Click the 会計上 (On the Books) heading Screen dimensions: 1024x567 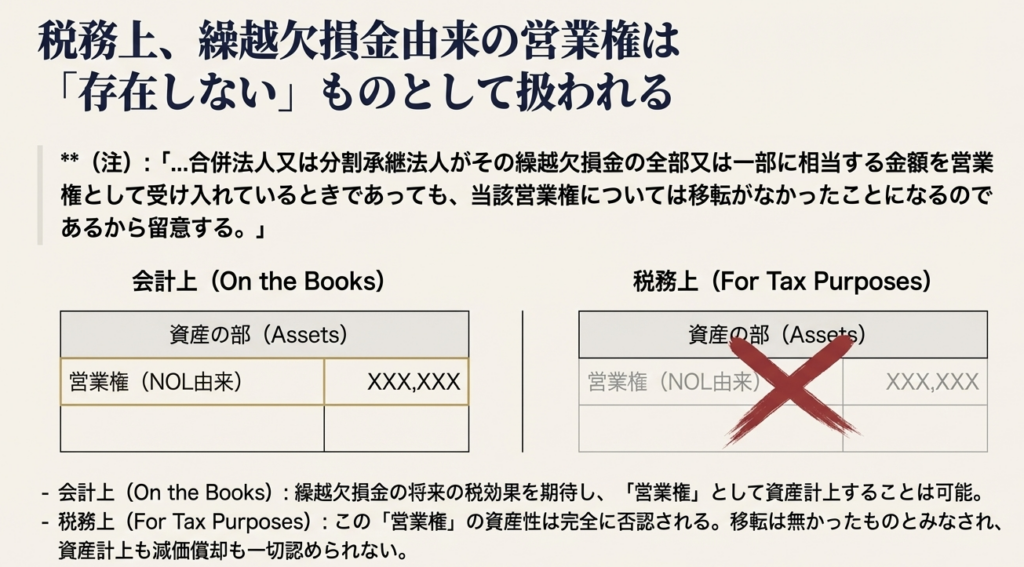point(258,281)
